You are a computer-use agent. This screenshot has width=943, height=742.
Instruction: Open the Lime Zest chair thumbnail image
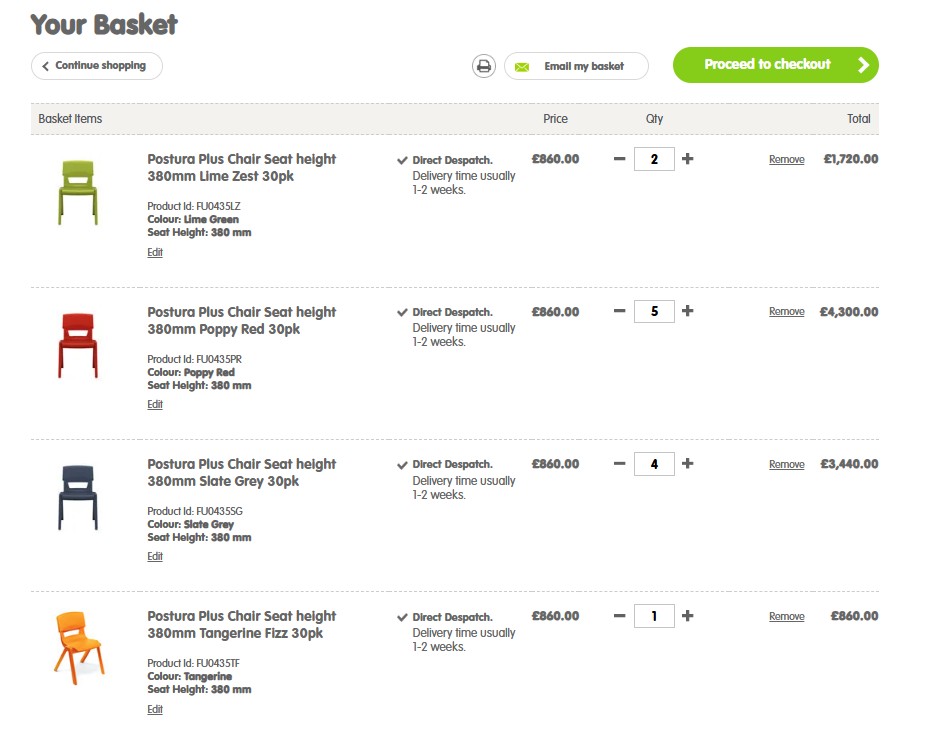77,193
